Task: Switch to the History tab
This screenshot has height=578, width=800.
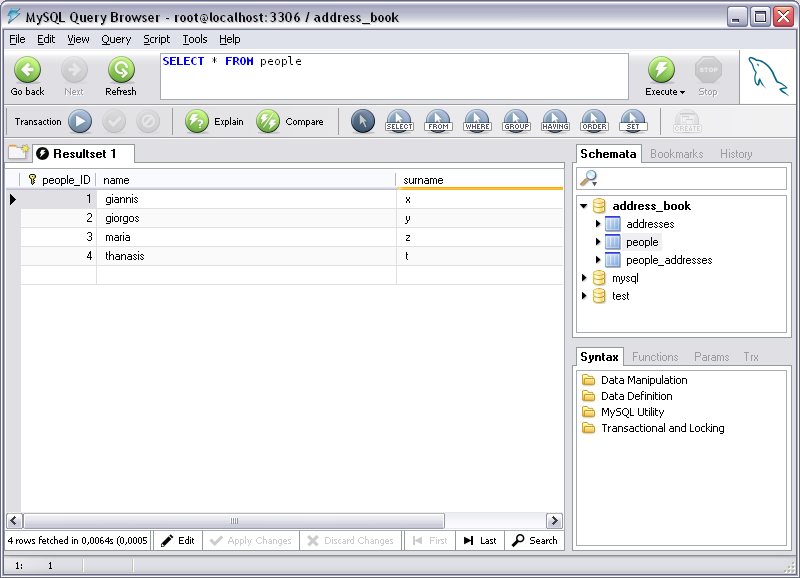Action: [736, 154]
